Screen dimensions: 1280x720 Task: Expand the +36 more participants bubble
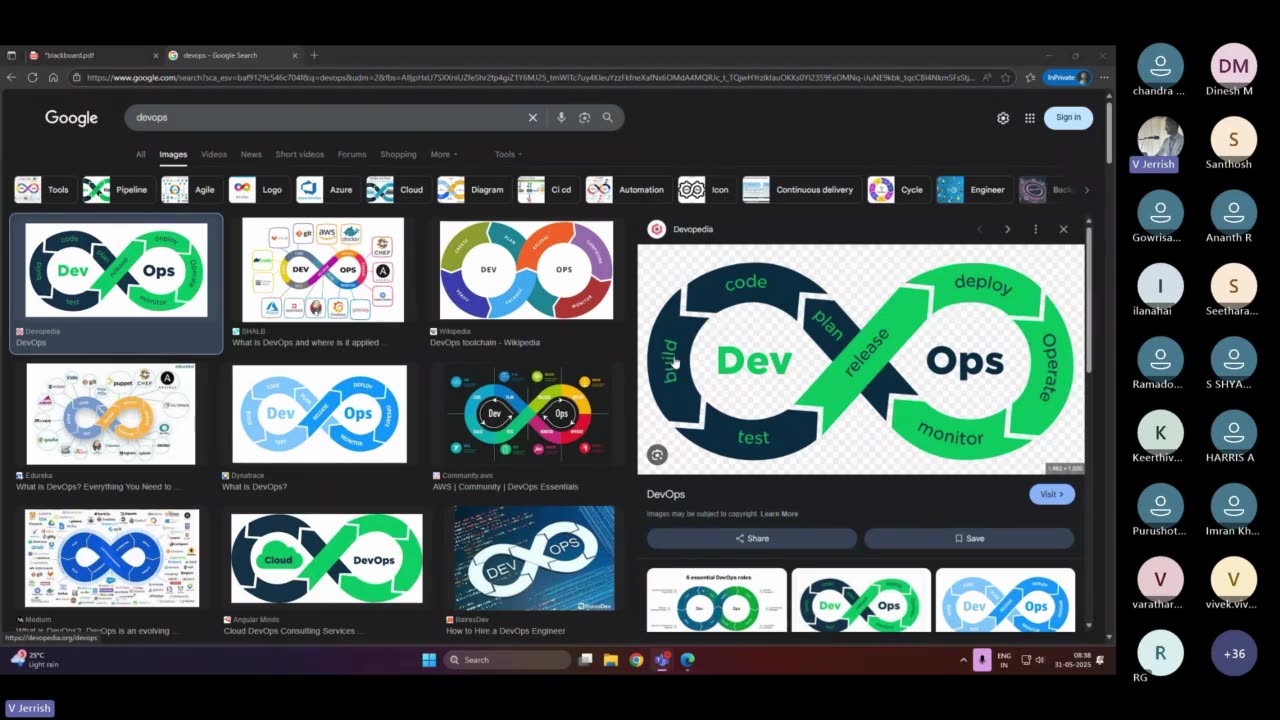click(1234, 653)
